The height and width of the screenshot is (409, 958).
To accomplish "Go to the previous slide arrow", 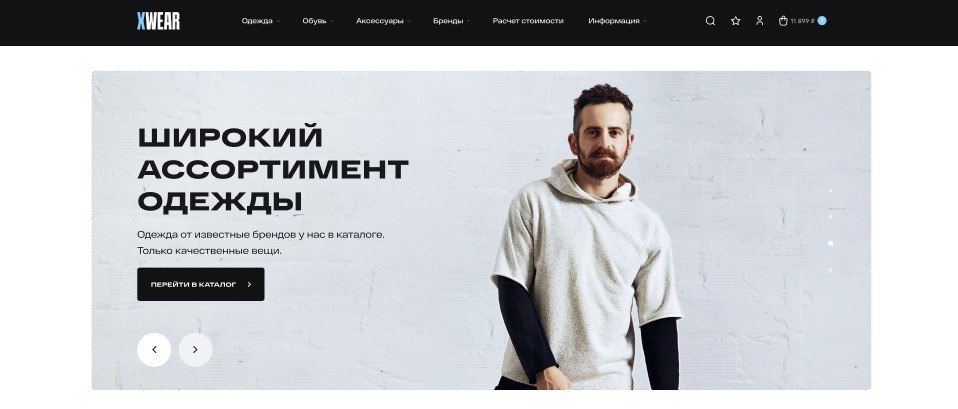I will pyautogui.click(x=154, y=350).
